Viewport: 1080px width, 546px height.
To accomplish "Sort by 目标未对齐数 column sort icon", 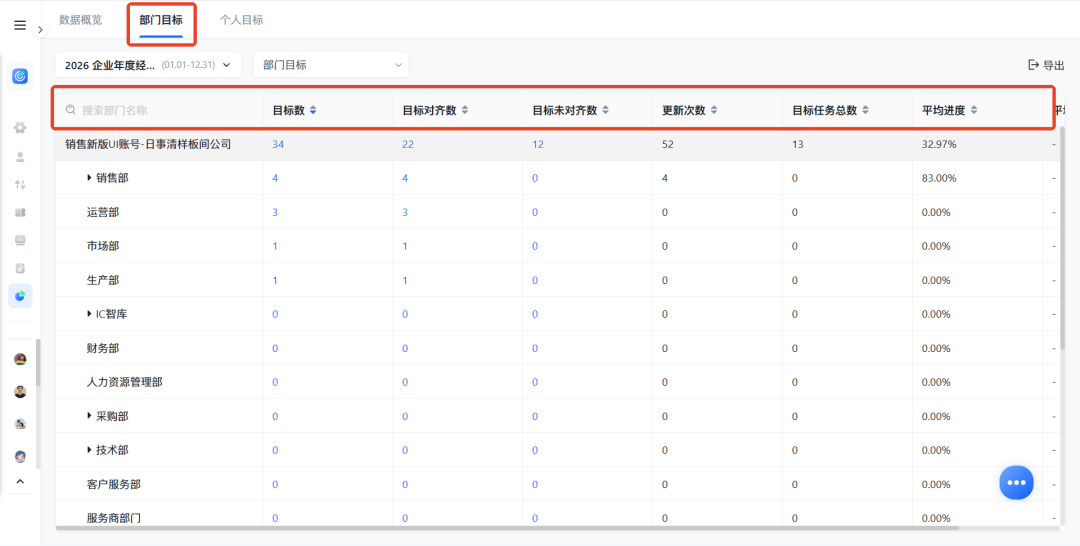I will pyautogui.click(x=605, y=110).
